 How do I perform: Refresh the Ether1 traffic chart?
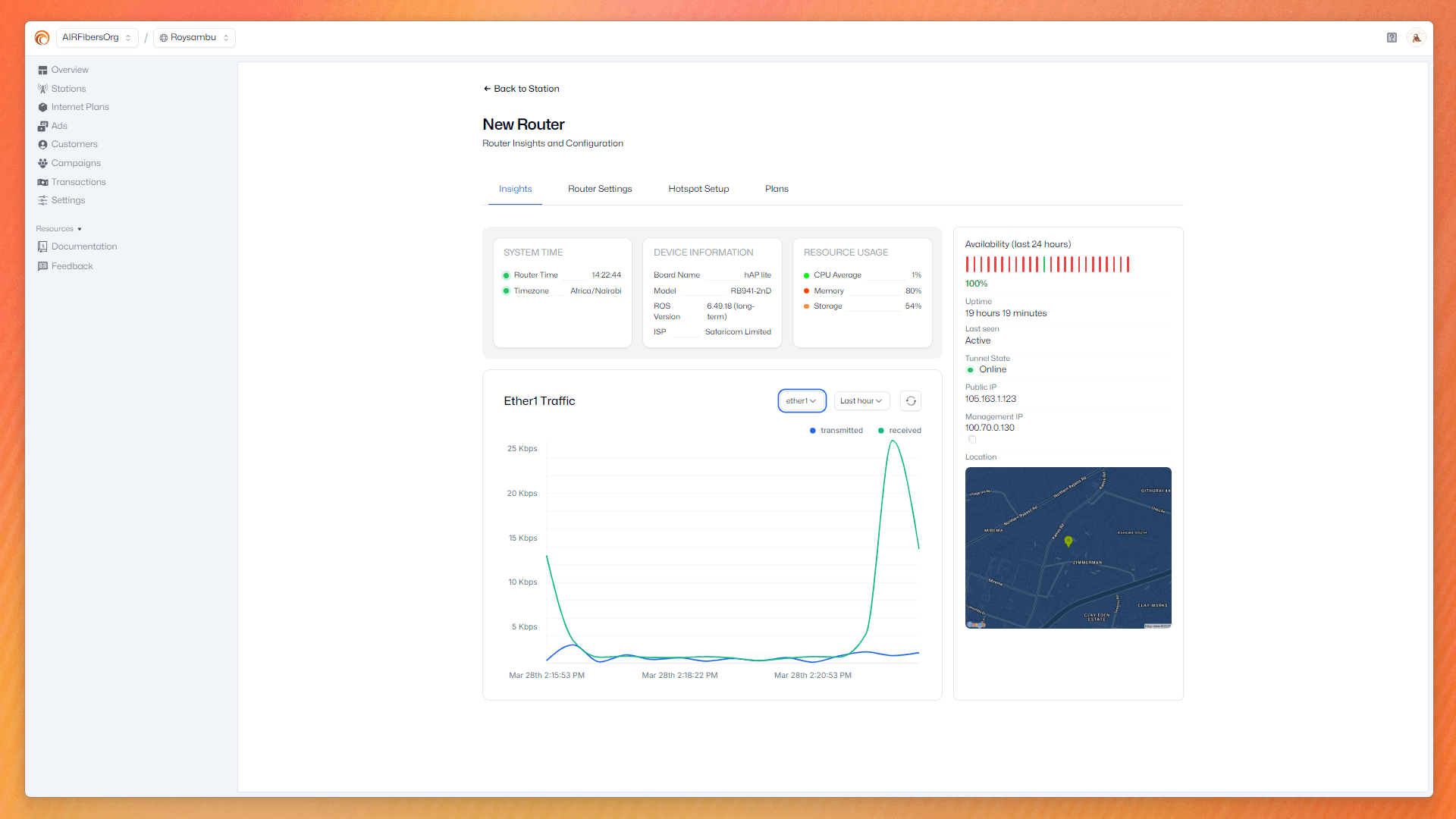coord(911,401)
